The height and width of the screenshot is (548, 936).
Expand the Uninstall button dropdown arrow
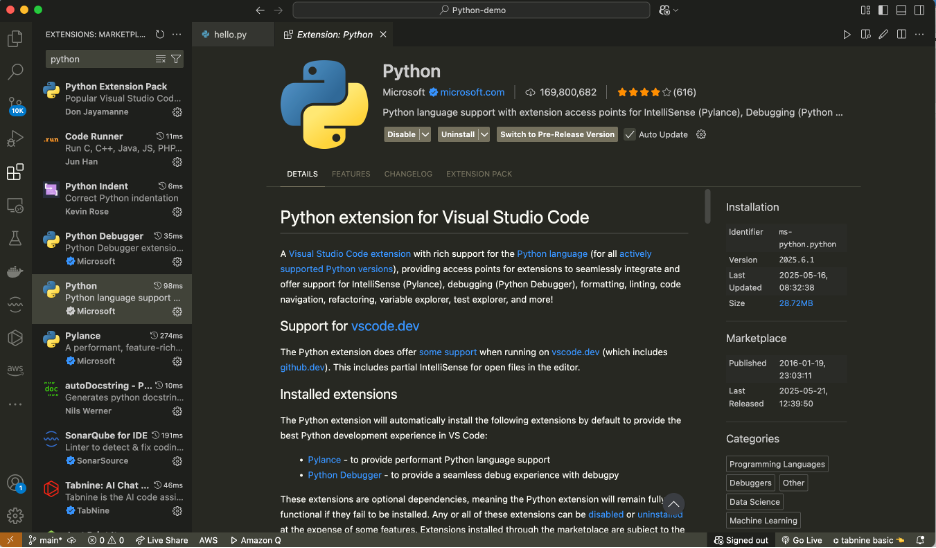click(485, 134)
